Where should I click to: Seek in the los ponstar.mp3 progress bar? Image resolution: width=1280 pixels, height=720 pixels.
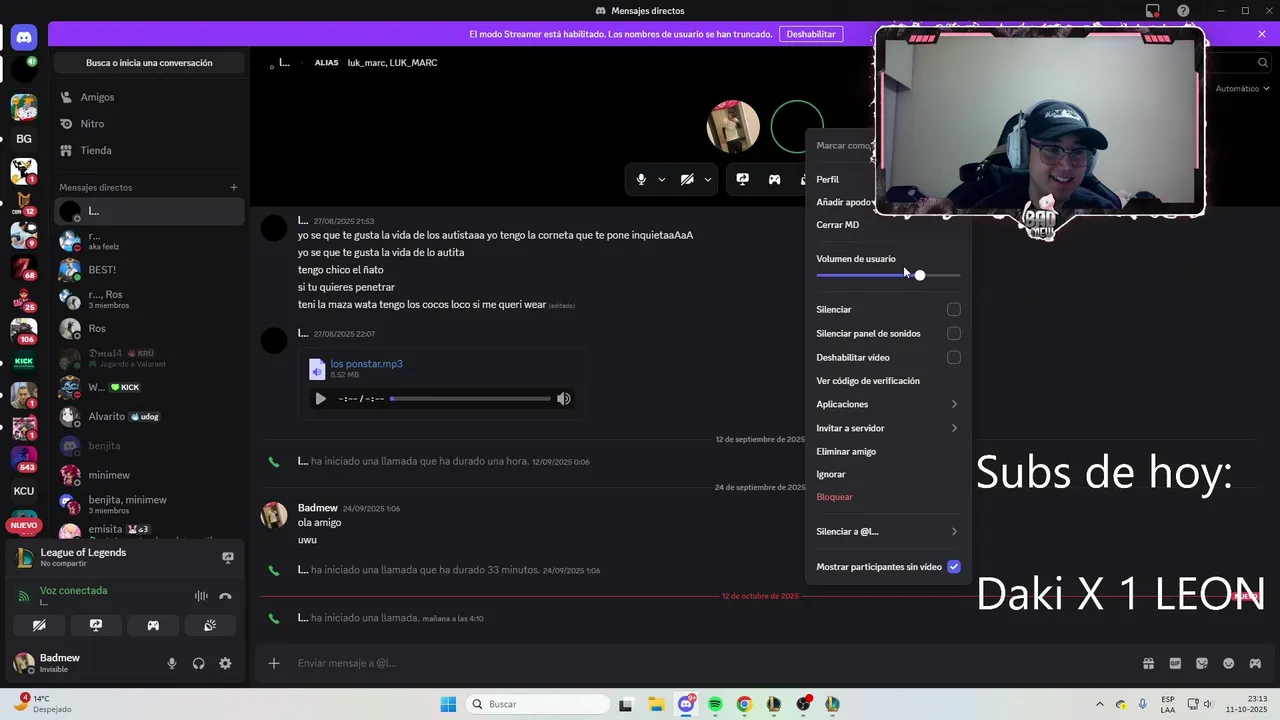pos(470,399)
